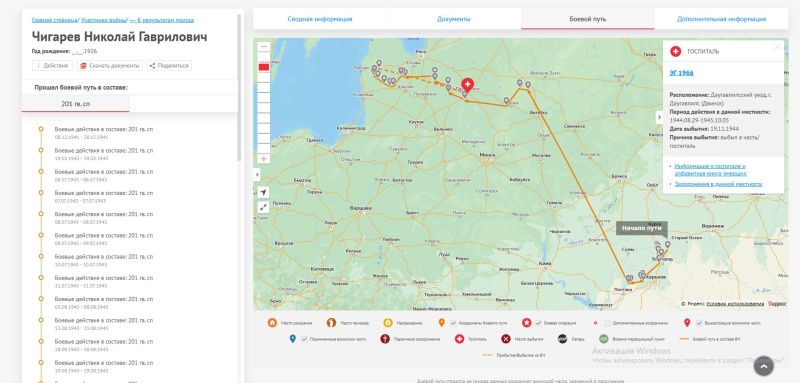Open the Действия actions menu
The image size is (800, 383).
pos(53,66)
